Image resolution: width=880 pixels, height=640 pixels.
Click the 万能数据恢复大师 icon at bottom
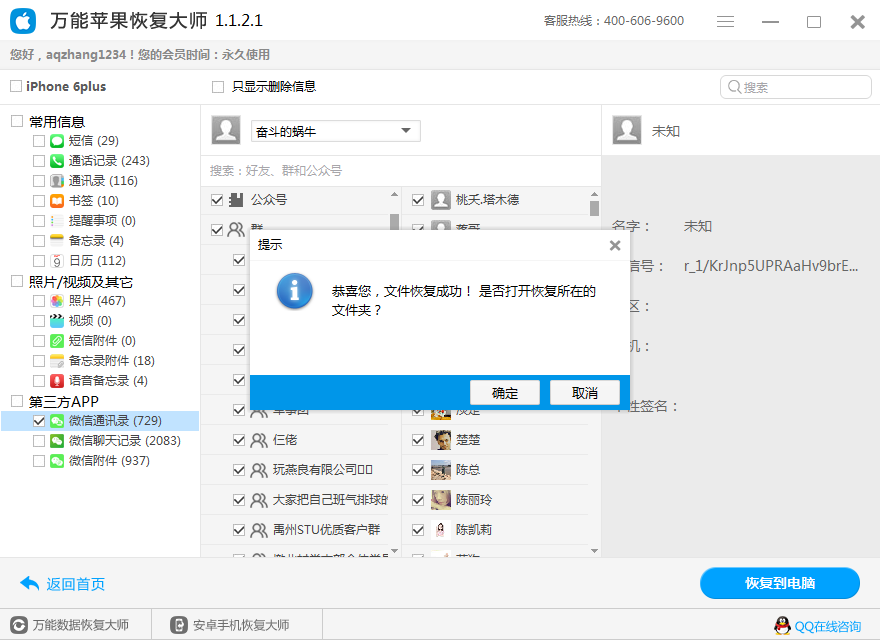click(x=19, y=625)
